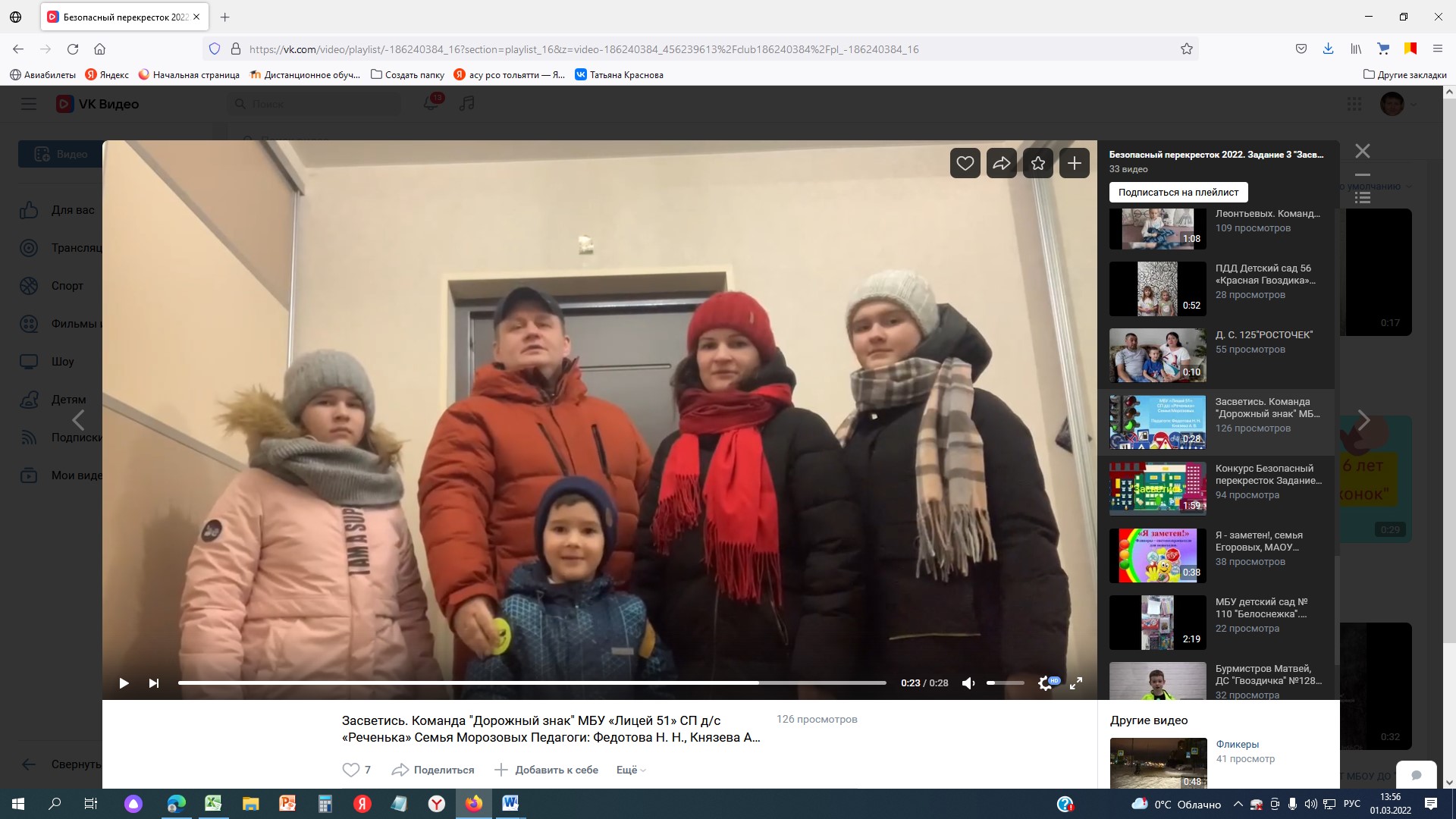Screen dimensions: 1456x819
Task: Open Я - заметен семья Егоровых video
Action: [1216, 556]
